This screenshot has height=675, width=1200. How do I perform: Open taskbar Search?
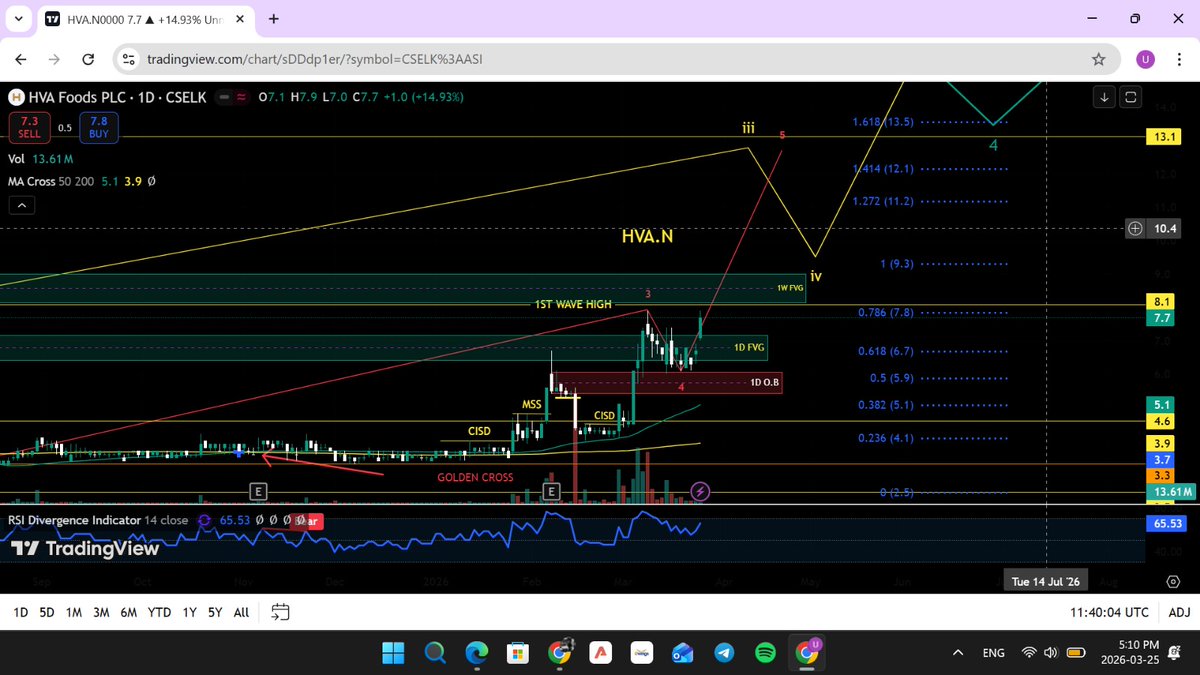435,653
